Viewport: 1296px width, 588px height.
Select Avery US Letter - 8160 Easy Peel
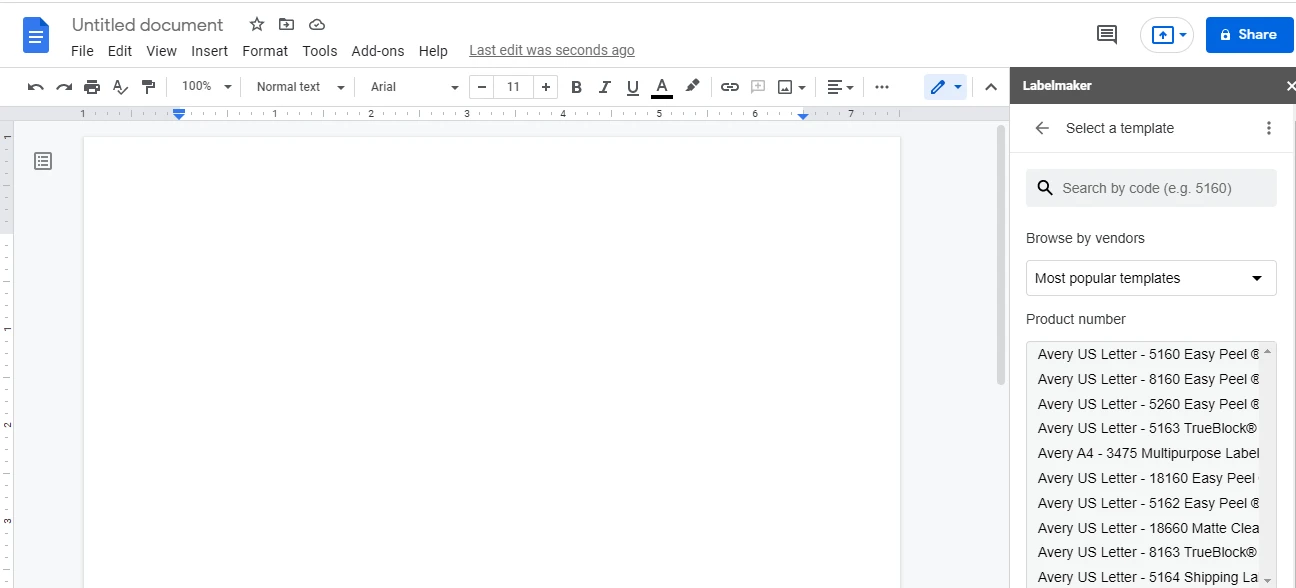(1148, 379)
